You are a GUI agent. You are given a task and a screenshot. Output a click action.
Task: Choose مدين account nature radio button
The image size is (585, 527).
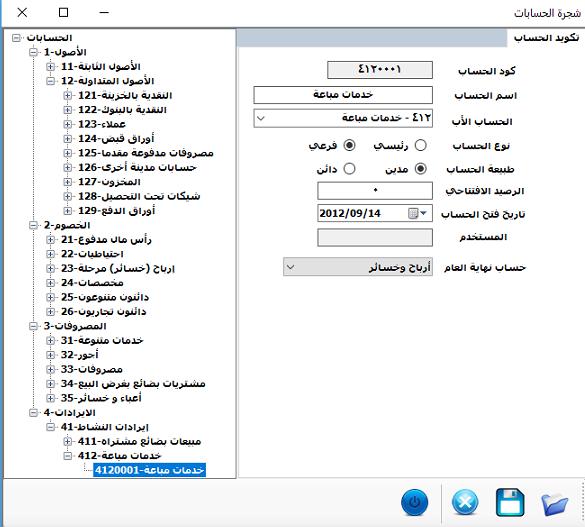point(420,169)
